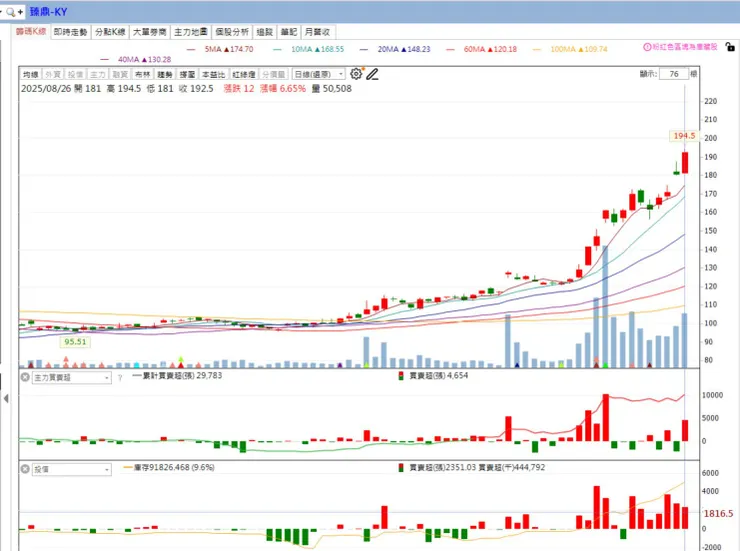740x551 pixels.
Task: Toggle 趨勢 trend overlay
Action: [165, 75]
